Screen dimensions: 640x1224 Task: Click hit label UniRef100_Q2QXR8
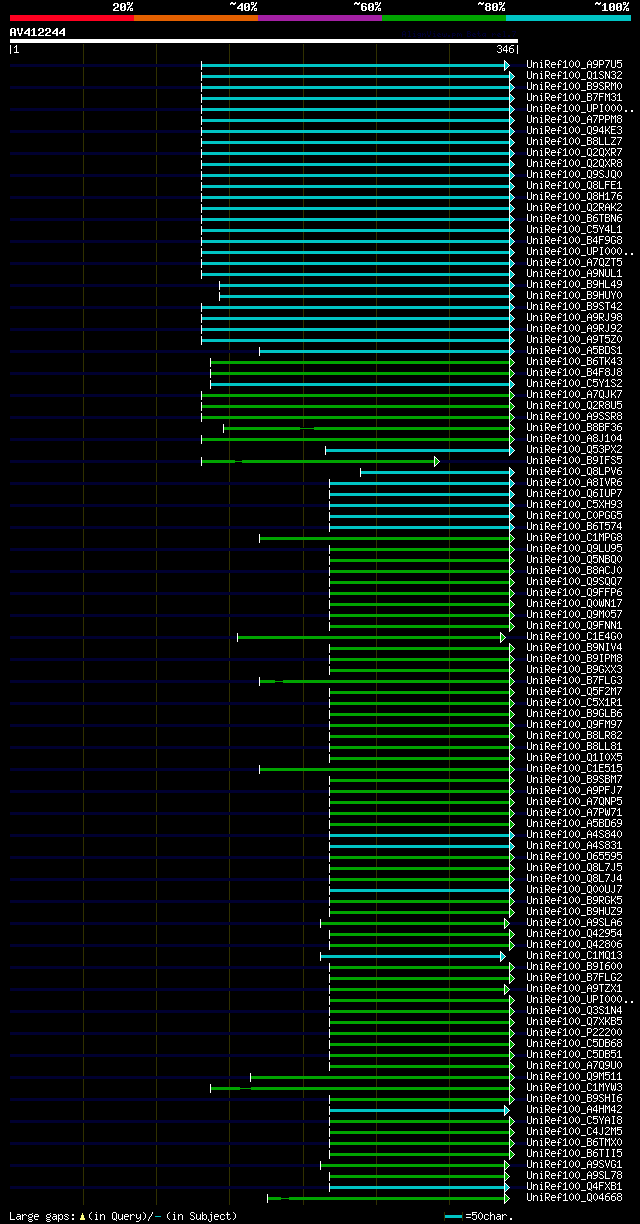pyautogui.click(x=574, y=163)
